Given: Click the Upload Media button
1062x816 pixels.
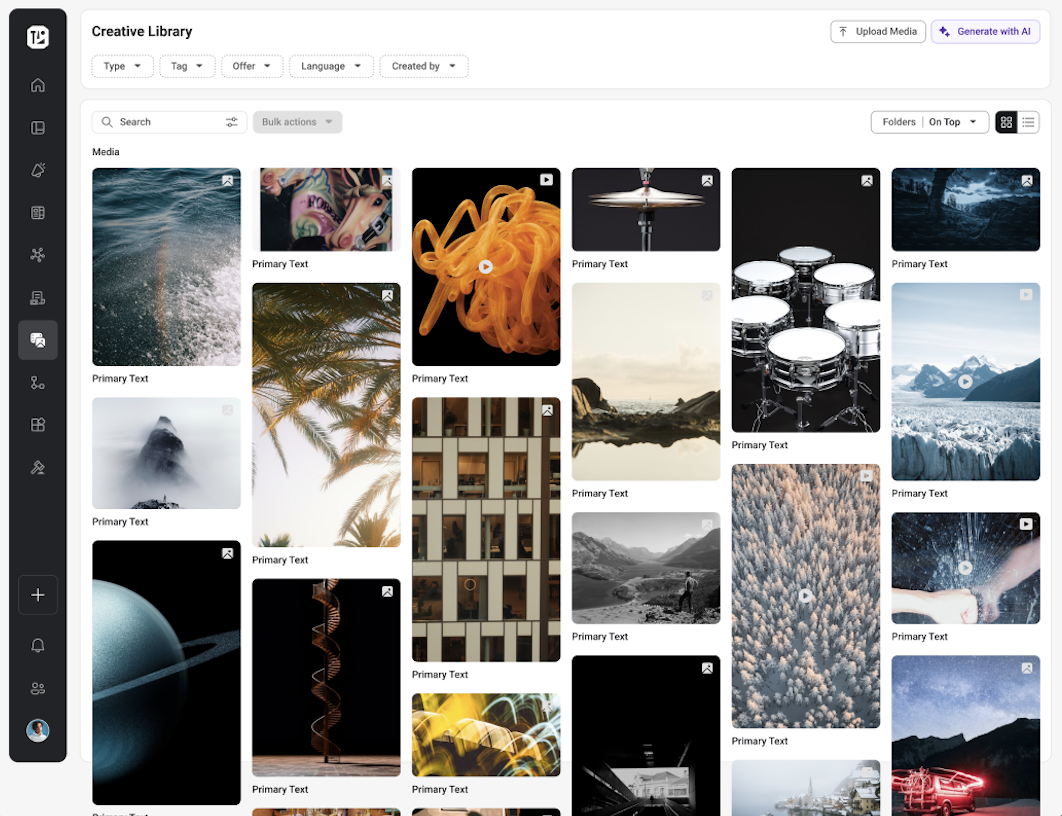Looking at the screenshot, I should coord(877,32).
